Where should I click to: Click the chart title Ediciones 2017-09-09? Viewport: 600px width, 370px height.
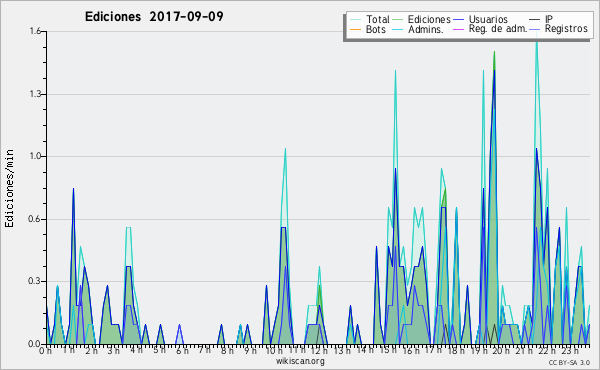point(154,17)
